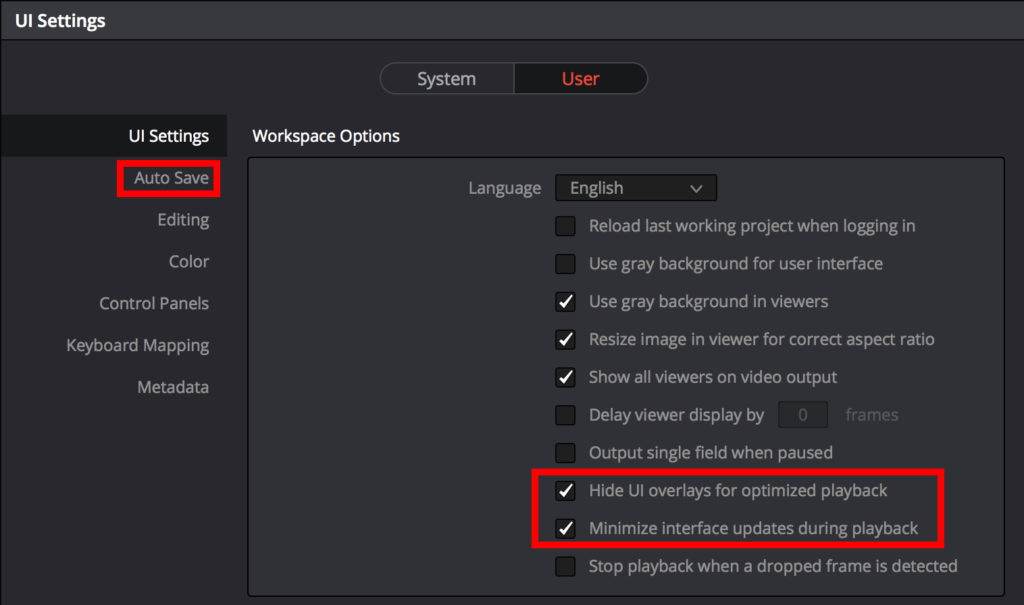Uncheck Show all viewers on video output
1024x605 pixels.
click(566, 378)
